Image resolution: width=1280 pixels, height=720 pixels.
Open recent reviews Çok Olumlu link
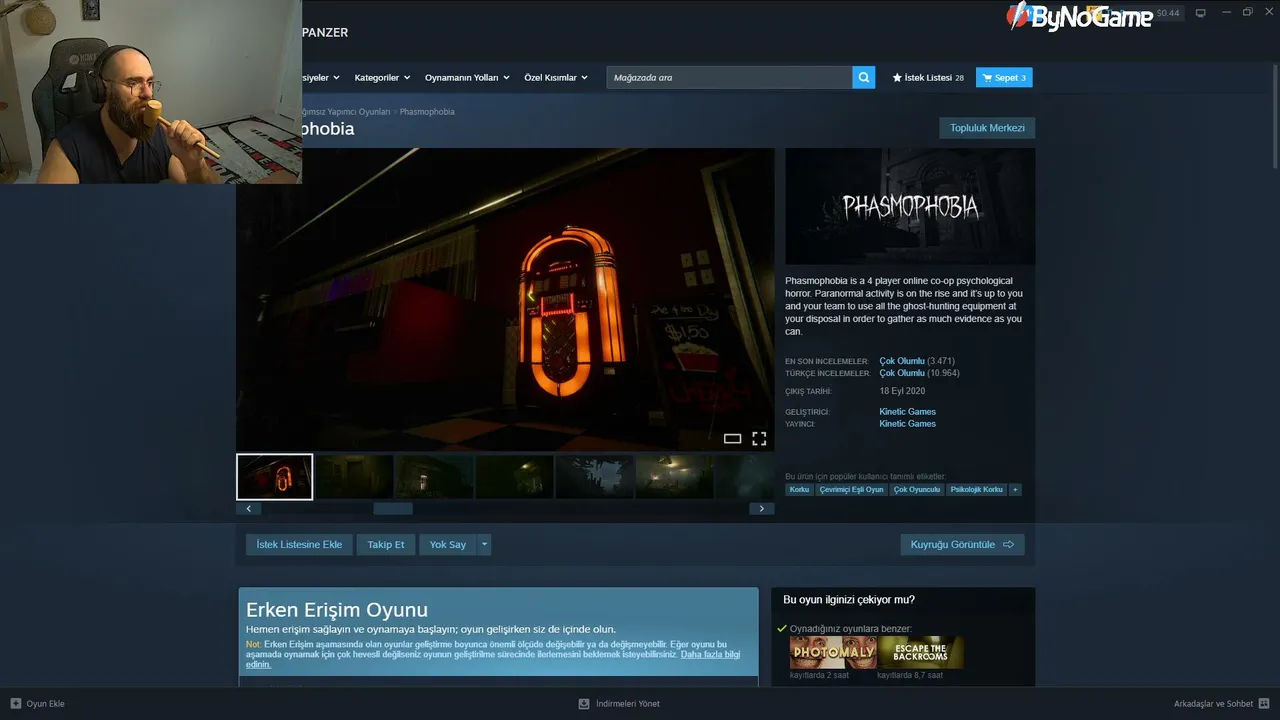[902, 361]
